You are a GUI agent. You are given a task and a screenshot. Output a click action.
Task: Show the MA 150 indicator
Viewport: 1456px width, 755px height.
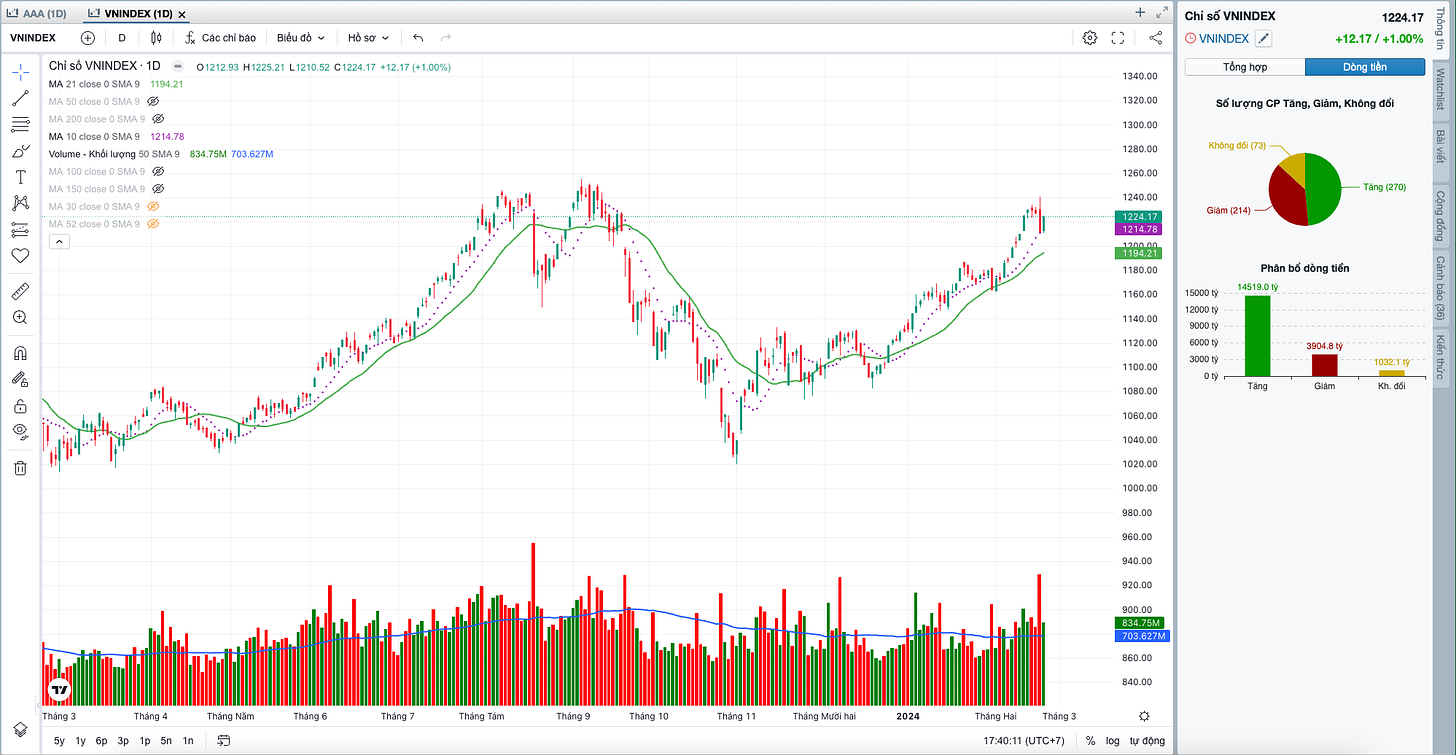coord(158,189)
